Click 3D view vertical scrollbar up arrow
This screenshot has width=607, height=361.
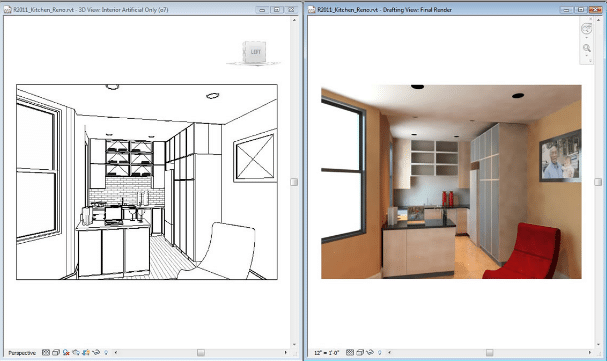coord(294,20)
